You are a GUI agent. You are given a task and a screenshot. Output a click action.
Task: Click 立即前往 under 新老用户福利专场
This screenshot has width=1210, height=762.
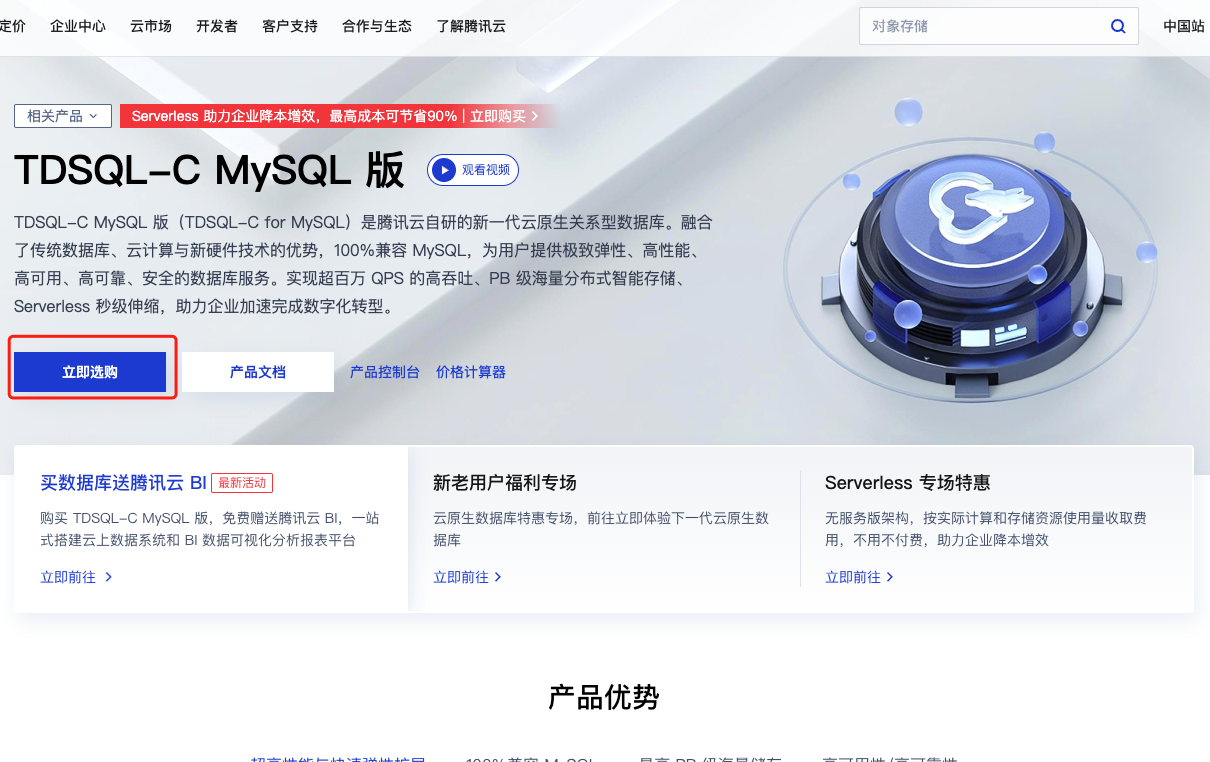[468, 577]
